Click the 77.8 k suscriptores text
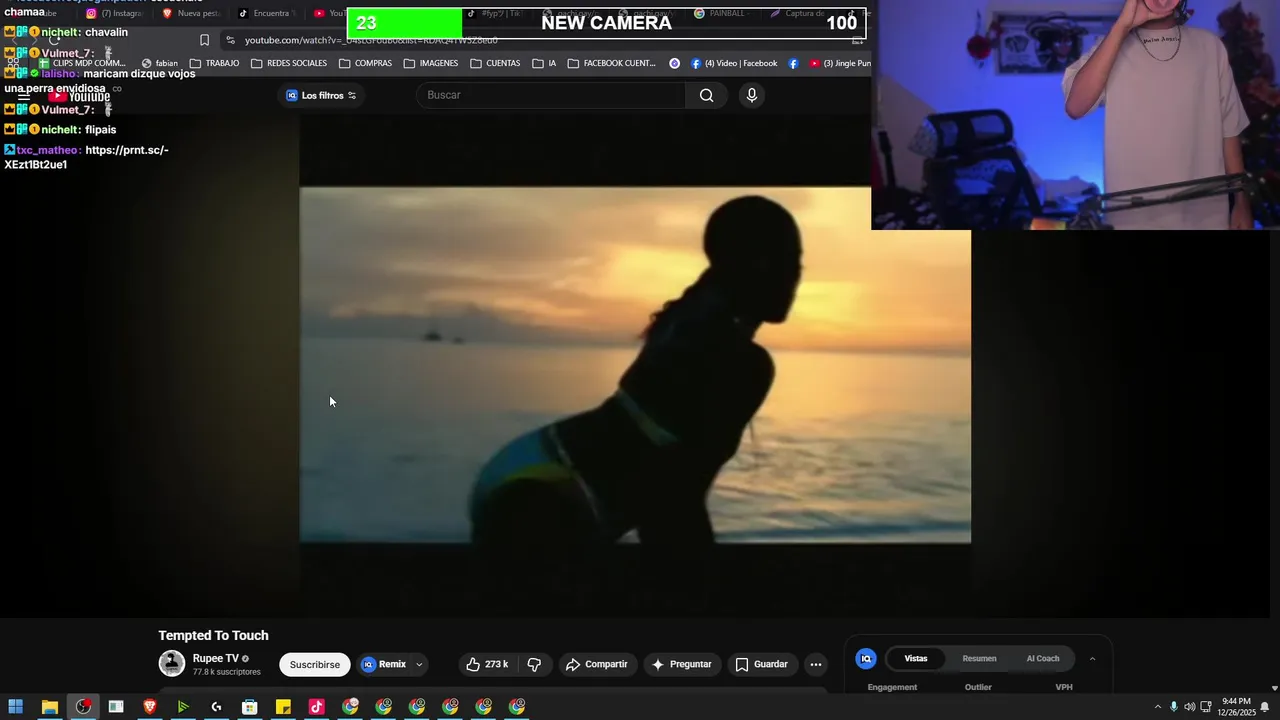This screenshot has width=1280, height=720. pos(226,672)
